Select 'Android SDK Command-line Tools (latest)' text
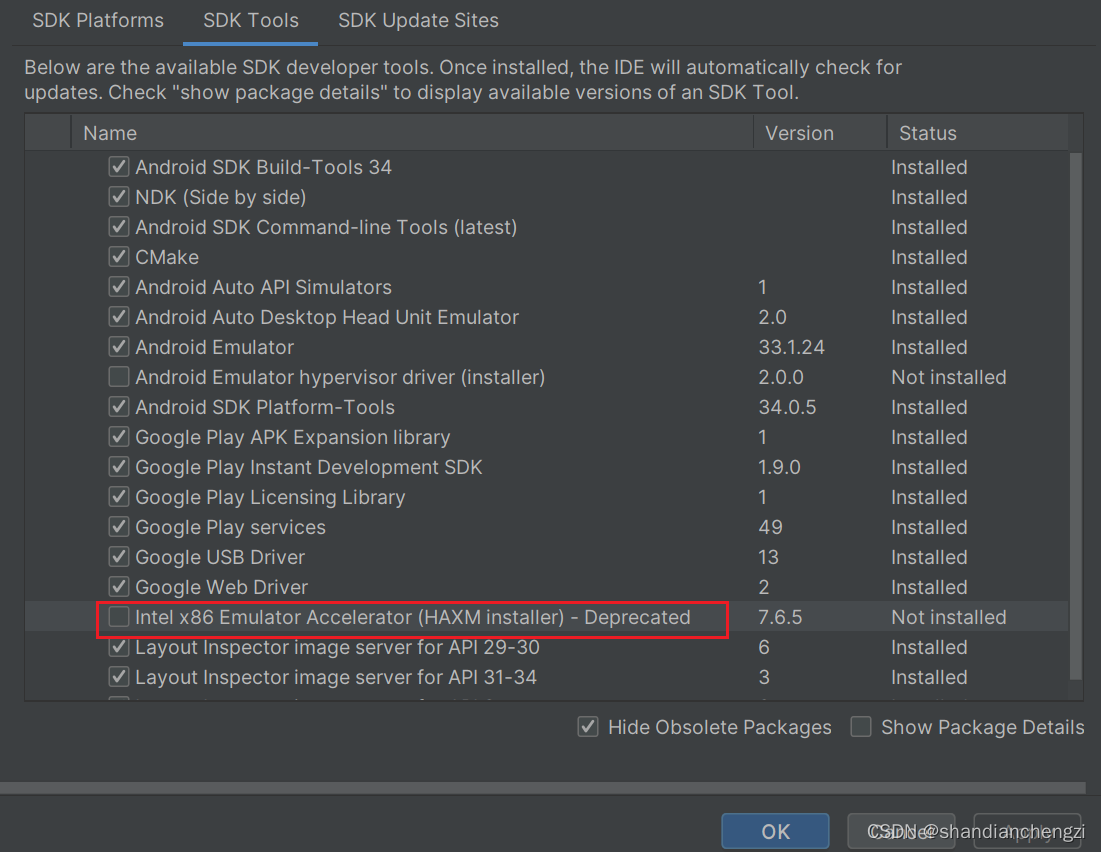Image resolution: width=1101 pixels, height=852 pixels. click(326, 227)
